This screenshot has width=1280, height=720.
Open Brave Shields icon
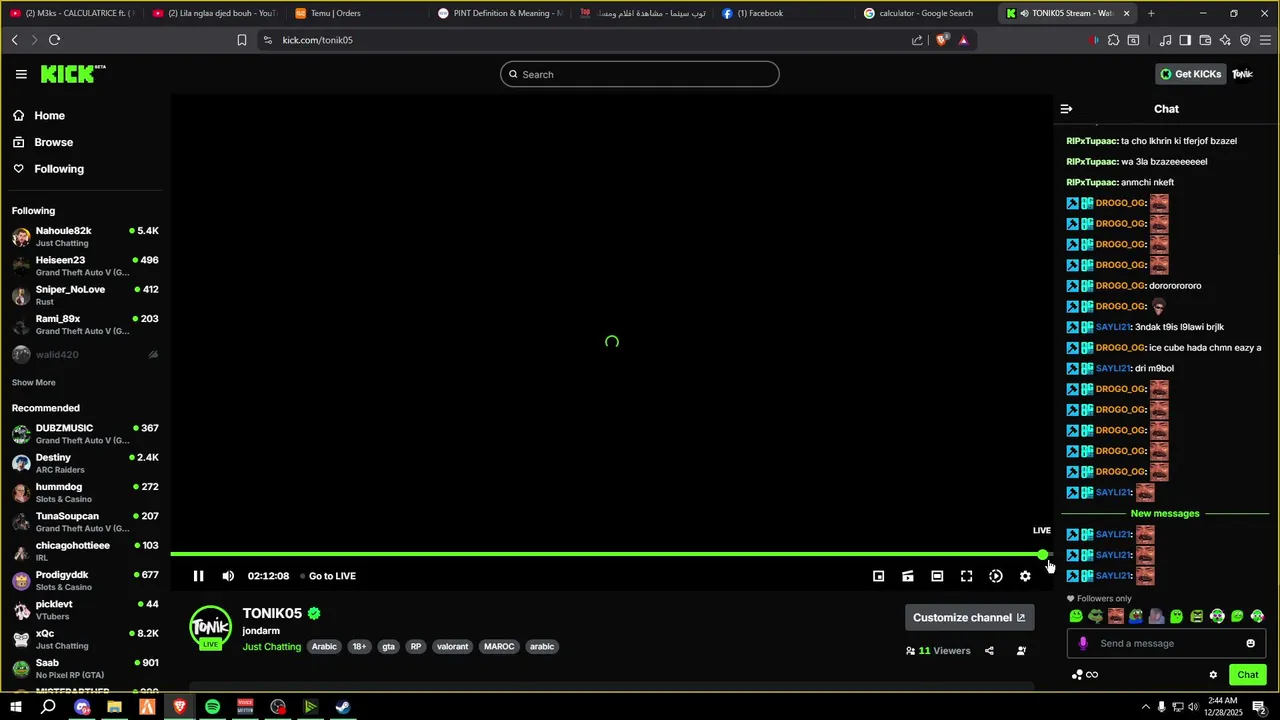click(942, 40)
